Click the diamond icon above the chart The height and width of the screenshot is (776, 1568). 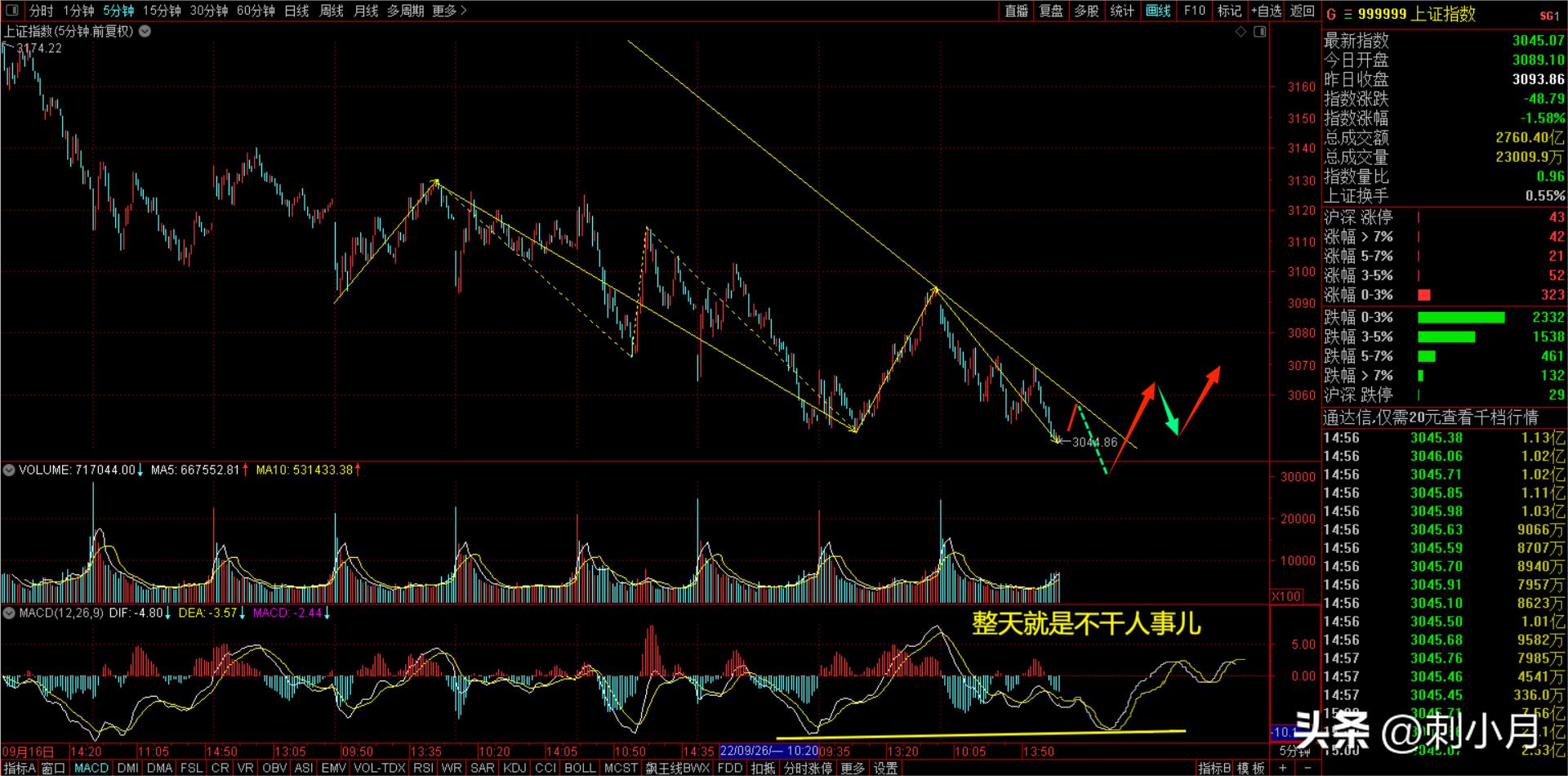(1241, 32)
